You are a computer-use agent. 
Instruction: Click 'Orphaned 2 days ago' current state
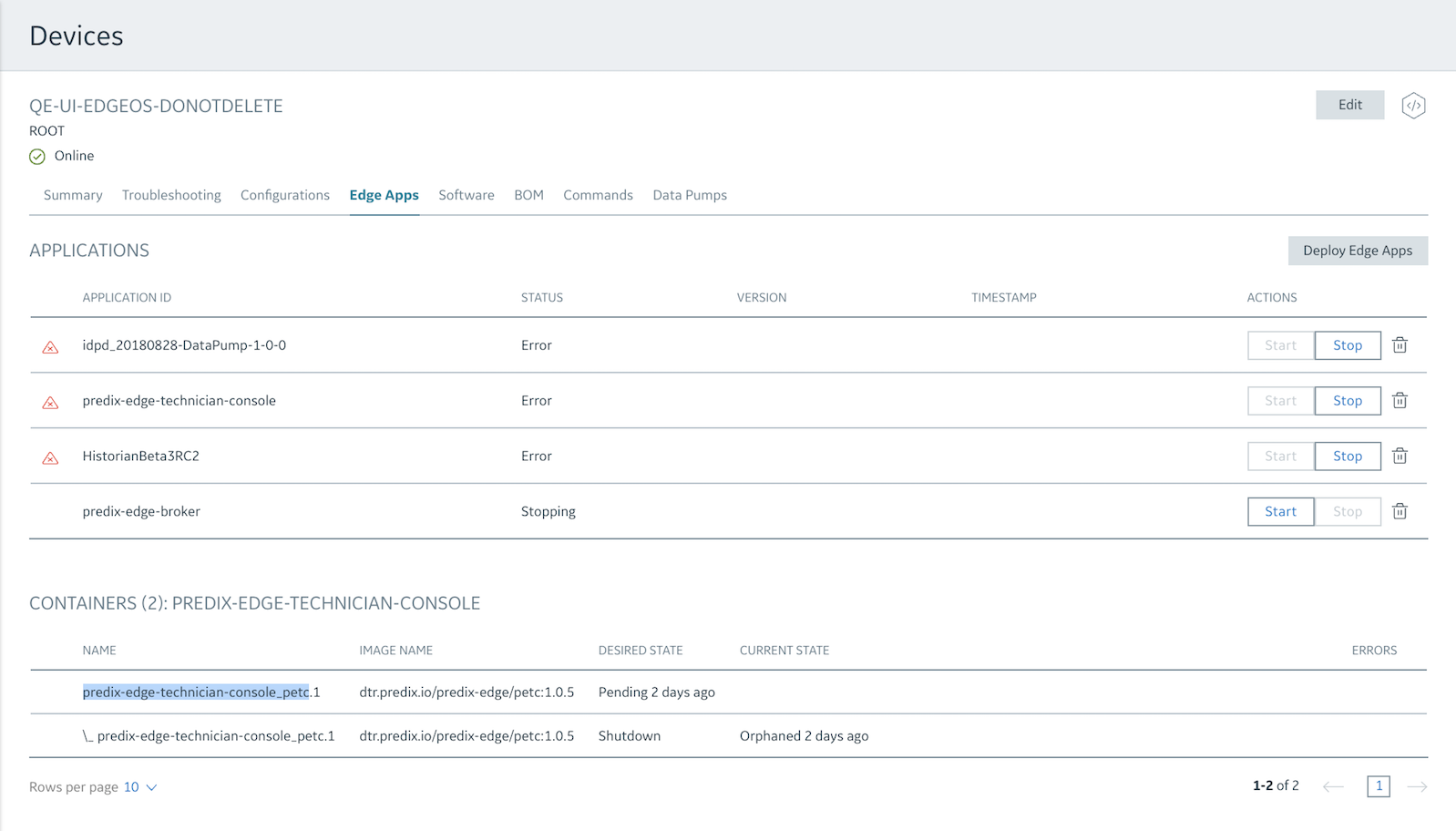click(x=804, y=736)
